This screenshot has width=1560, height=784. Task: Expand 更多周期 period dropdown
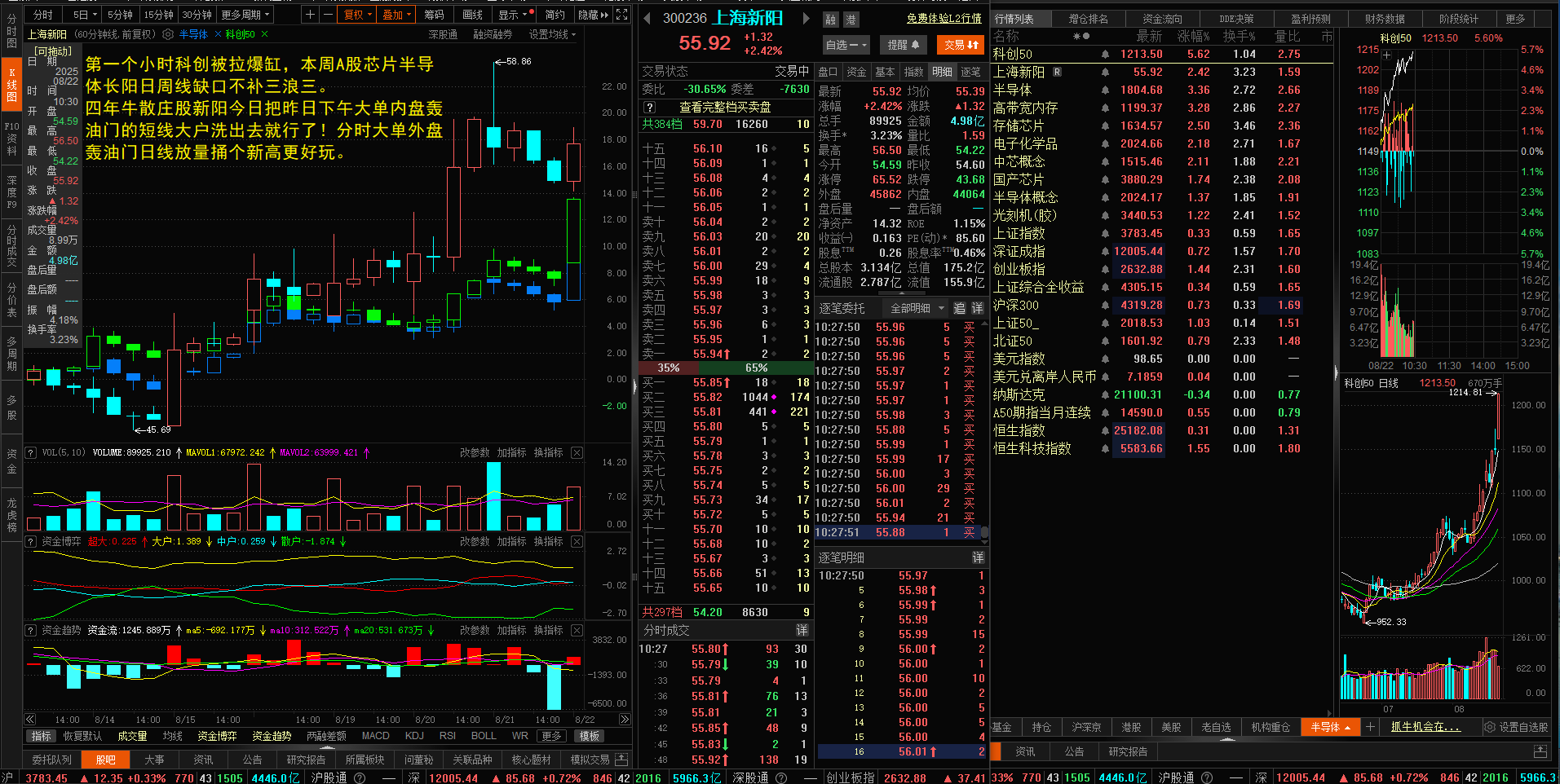(245, 15)
